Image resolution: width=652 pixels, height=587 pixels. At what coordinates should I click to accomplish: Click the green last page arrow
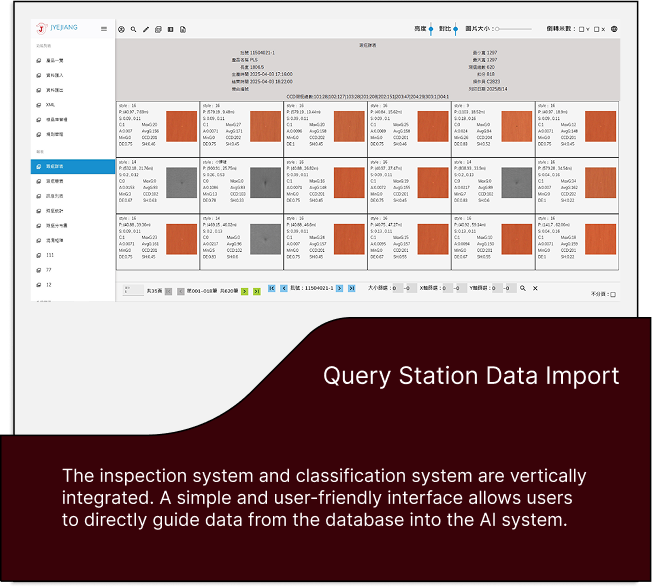256,289
